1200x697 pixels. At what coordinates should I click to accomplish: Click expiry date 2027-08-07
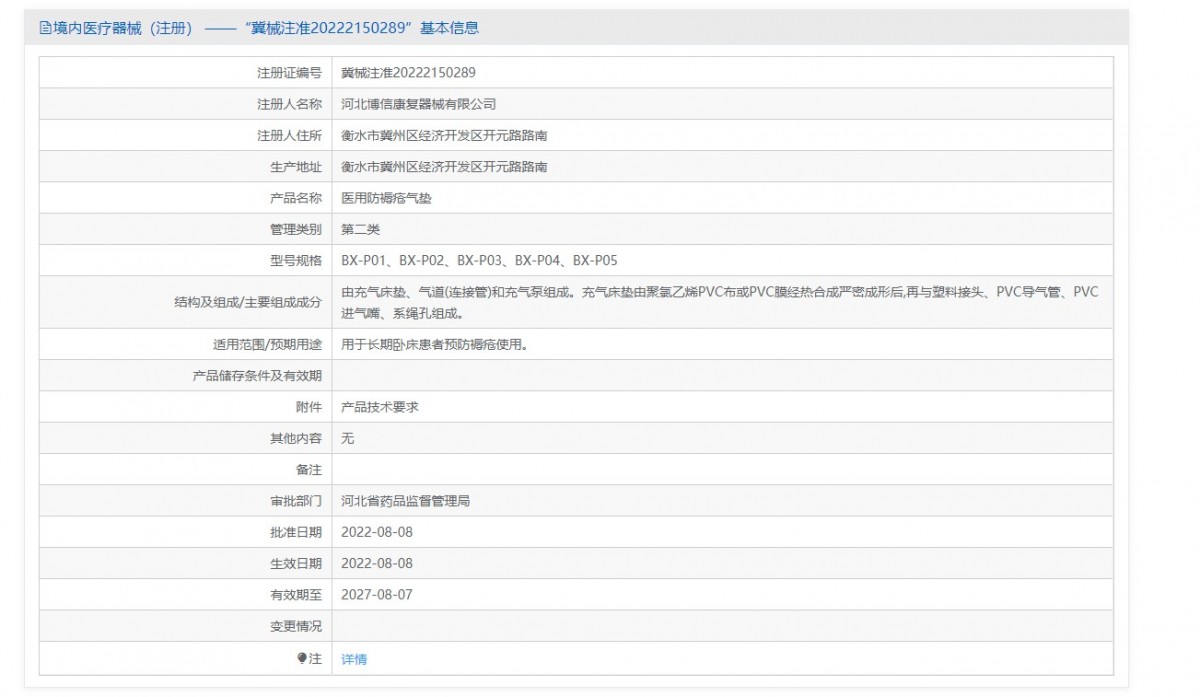(376, 595)
